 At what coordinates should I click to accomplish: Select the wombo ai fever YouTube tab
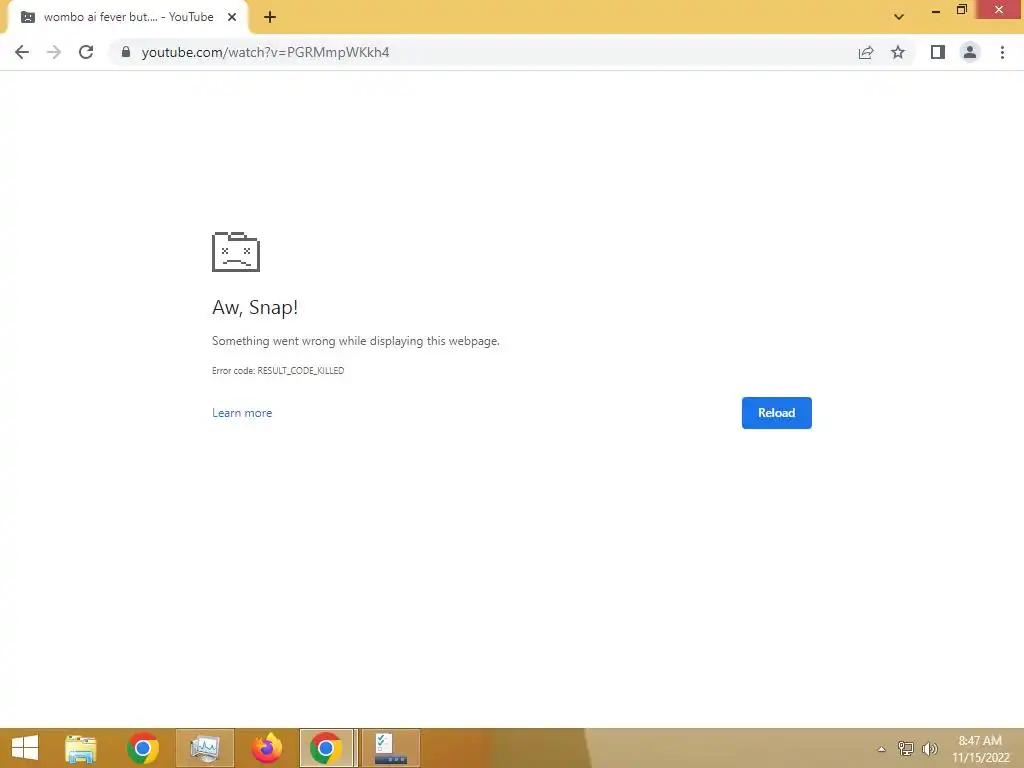coord(129,18)
